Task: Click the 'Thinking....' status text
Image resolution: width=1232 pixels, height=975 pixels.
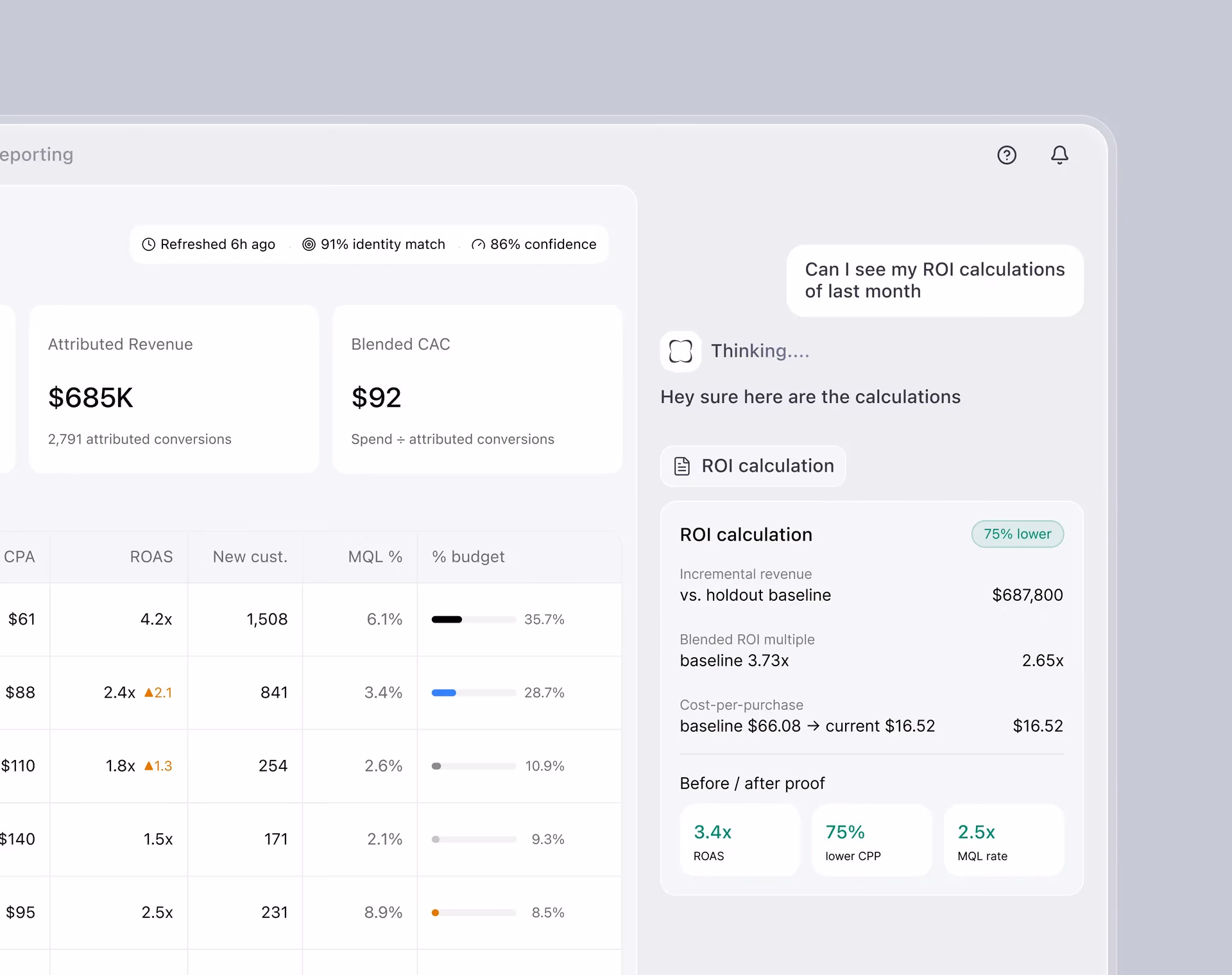Action: (x=760, y=351)
